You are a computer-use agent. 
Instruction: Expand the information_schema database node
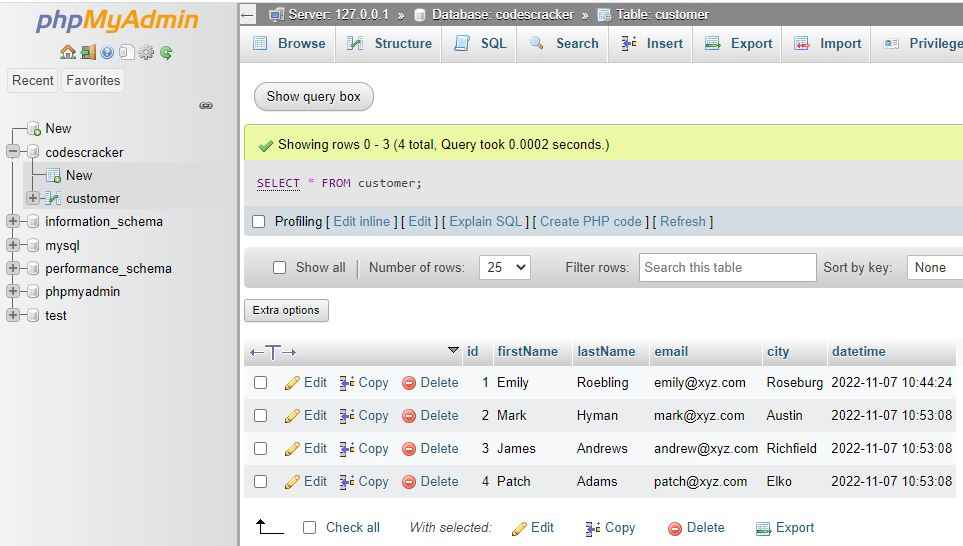click(13, 221)
